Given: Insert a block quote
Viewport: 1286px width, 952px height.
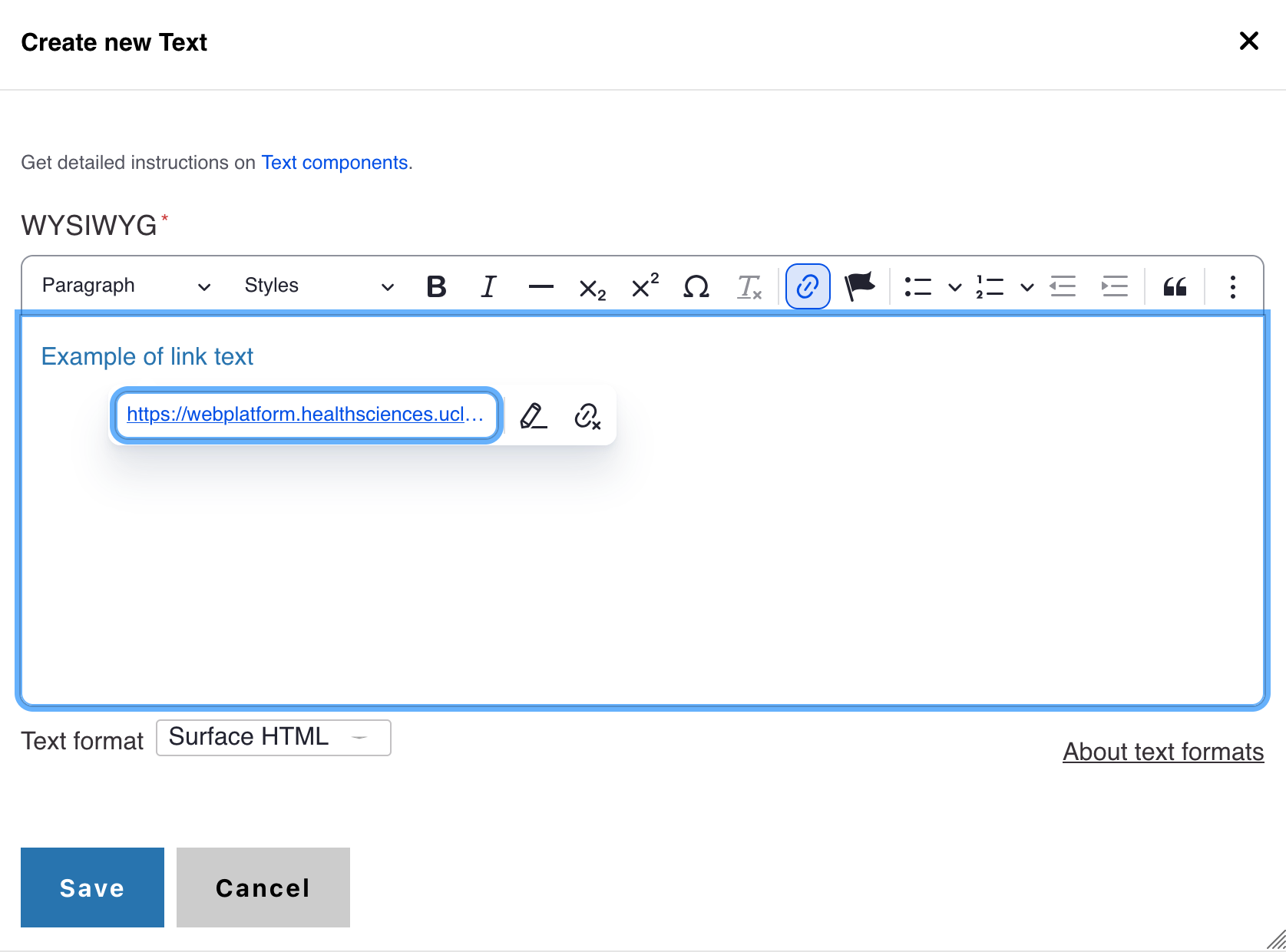Looking at the screenshot, I should pyautogui.click(x=1175, y=286).
